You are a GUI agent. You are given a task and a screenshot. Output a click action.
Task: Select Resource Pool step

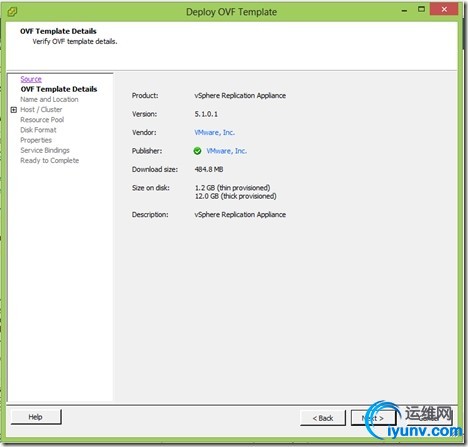tap(42, 120)
